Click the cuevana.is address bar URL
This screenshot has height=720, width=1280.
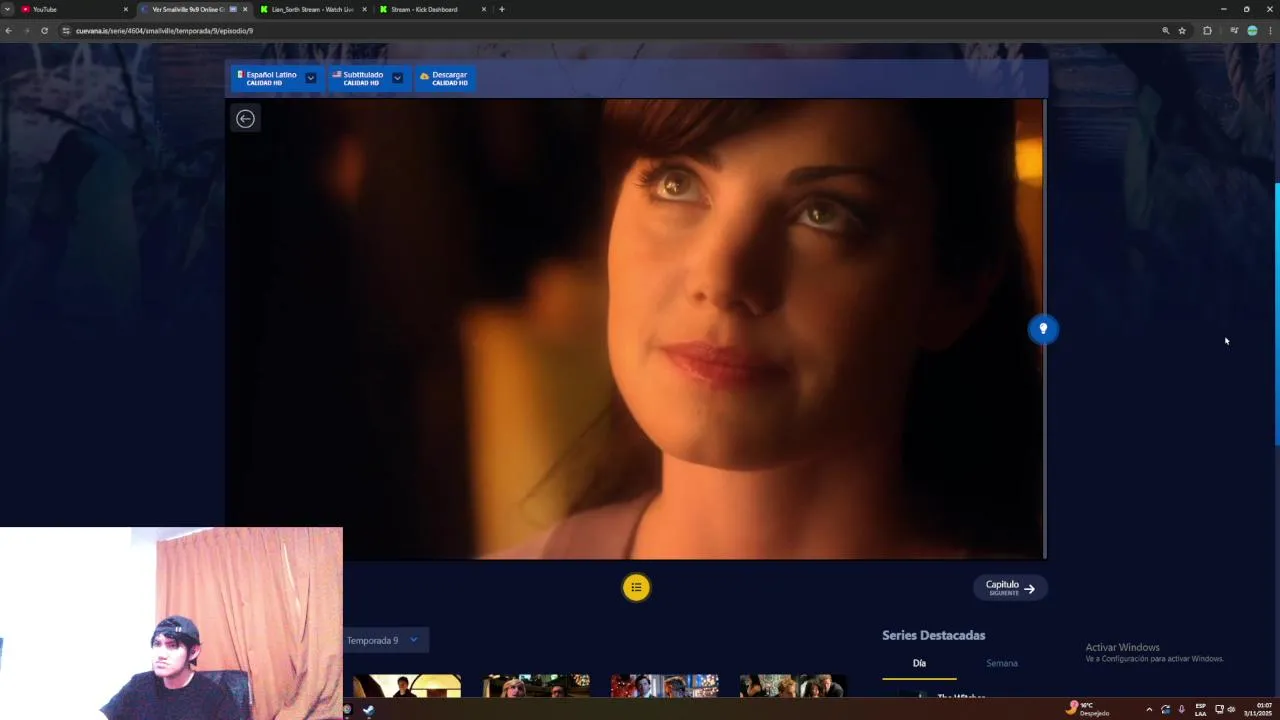pyautogui.click(x=164, y=31)
